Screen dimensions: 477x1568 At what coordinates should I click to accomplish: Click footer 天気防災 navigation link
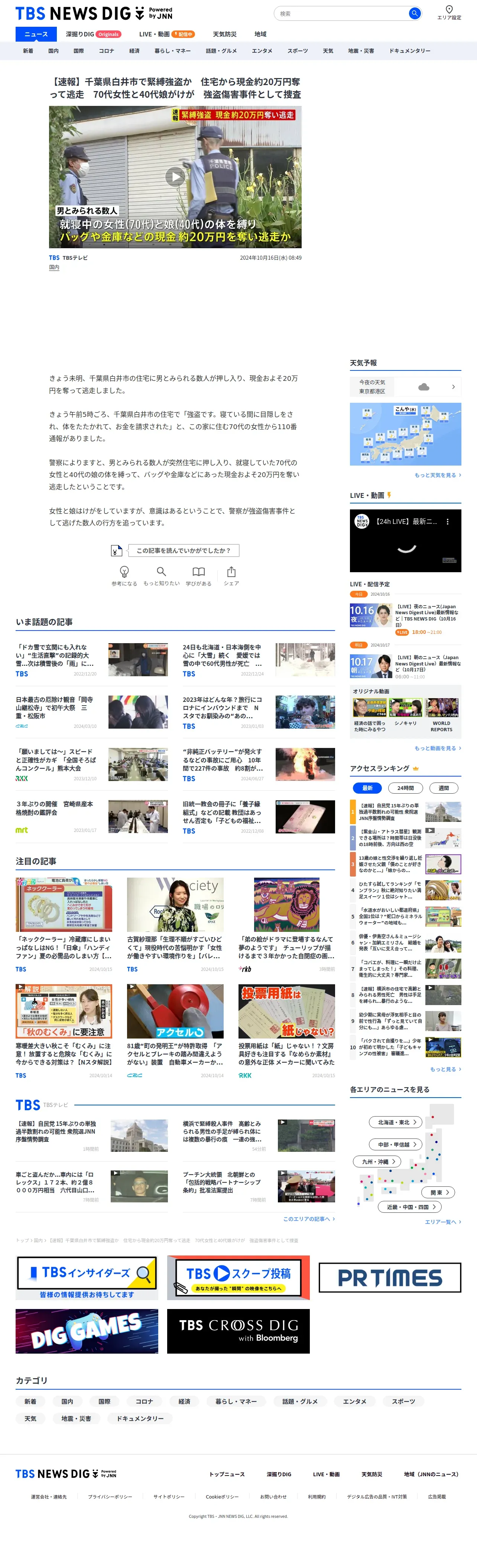click(372, 1474)
